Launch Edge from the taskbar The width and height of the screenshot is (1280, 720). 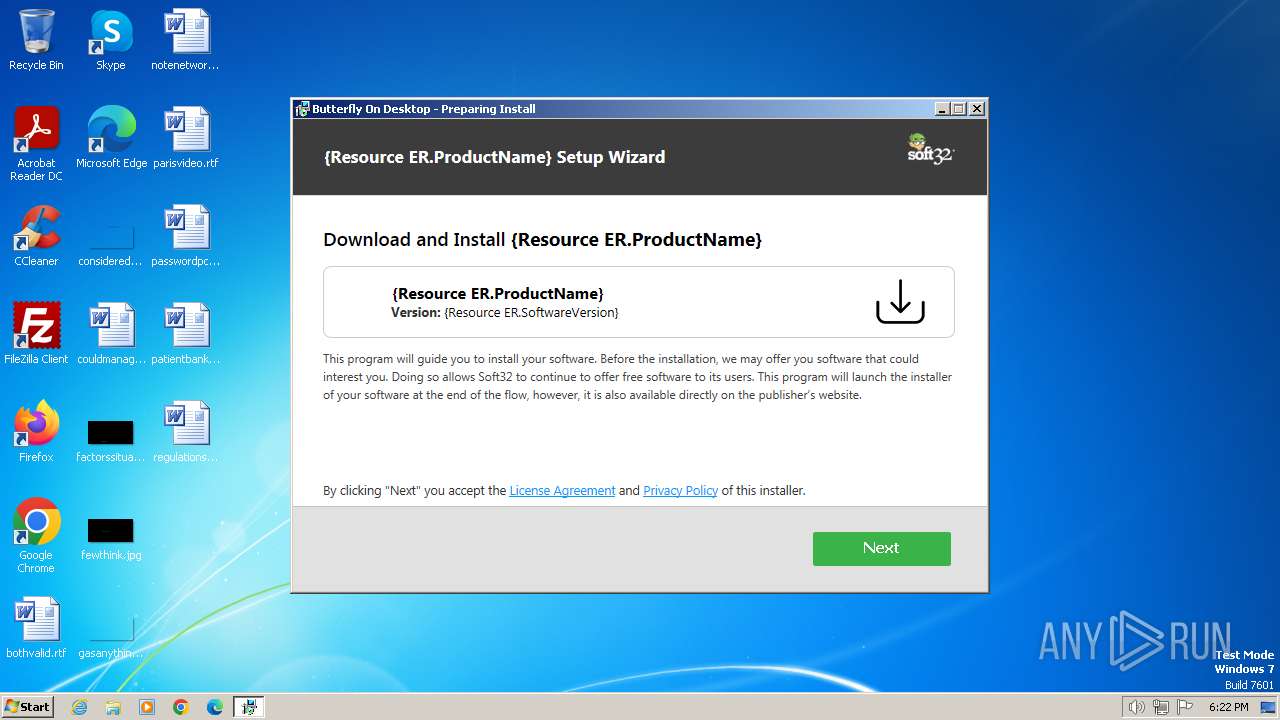pyautogui.click(x=215, y=707)
